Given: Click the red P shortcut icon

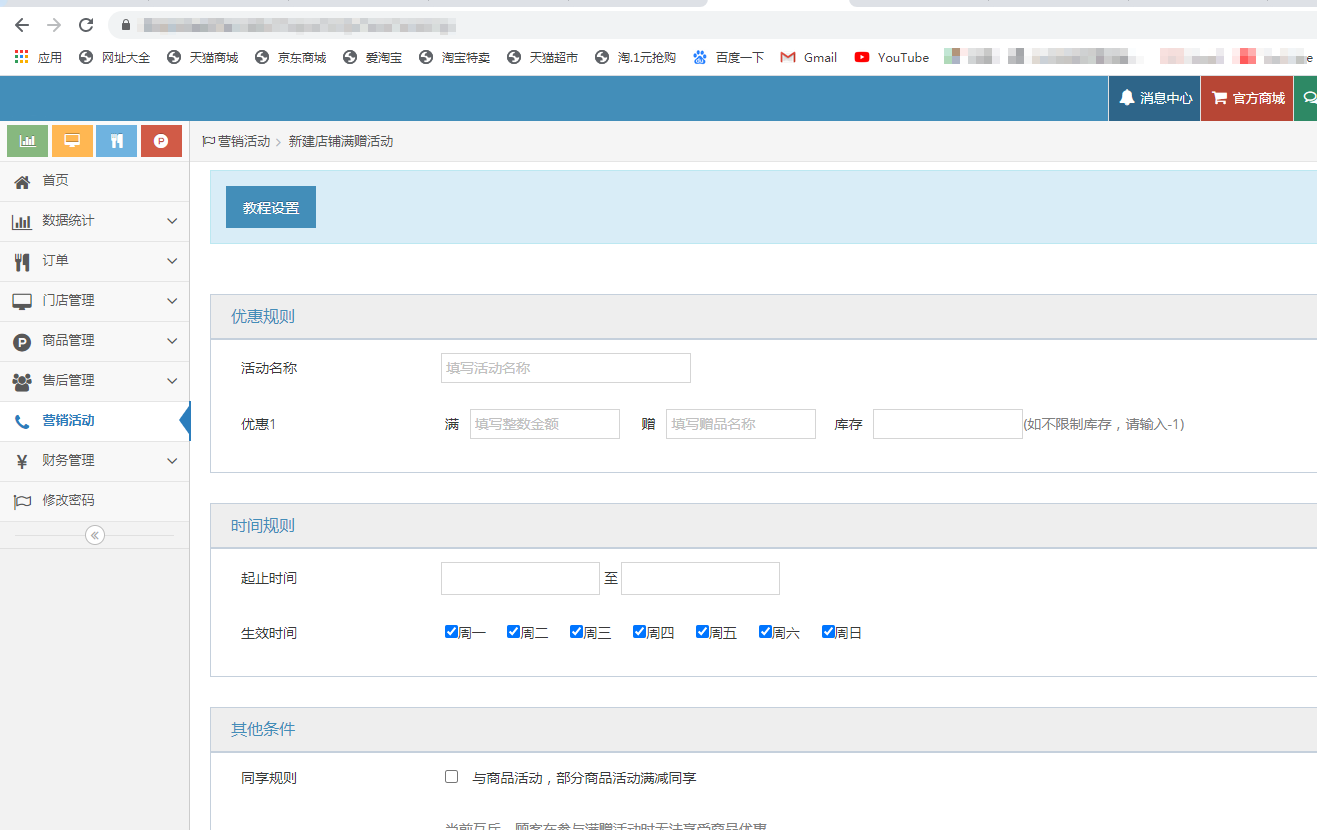Looking at the screenshot, I should click(x=161, y=141).
